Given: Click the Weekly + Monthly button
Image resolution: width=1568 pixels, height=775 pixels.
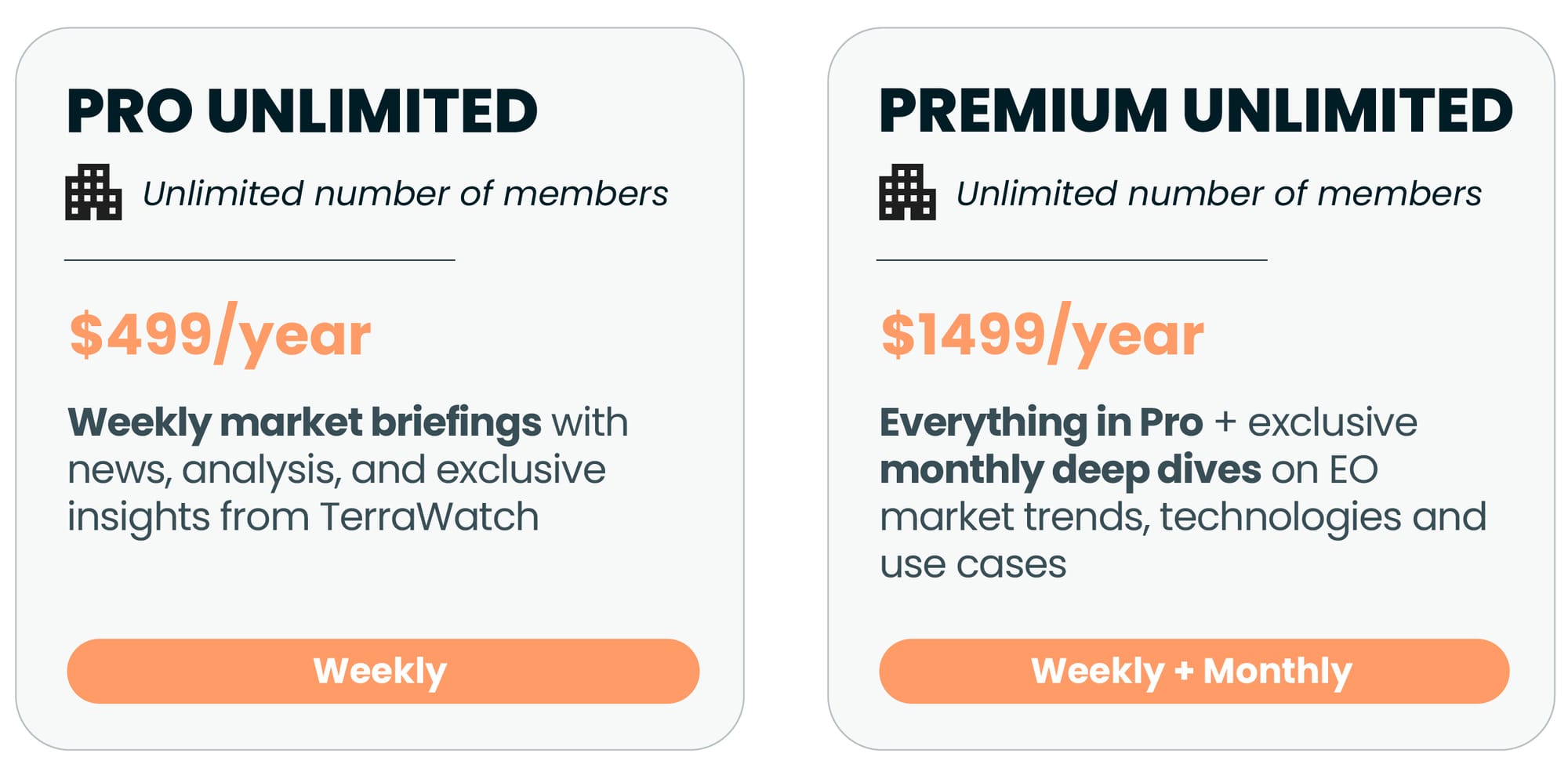Looking at the screenshot, I should pyautogui.click(x=1194, y=671).
